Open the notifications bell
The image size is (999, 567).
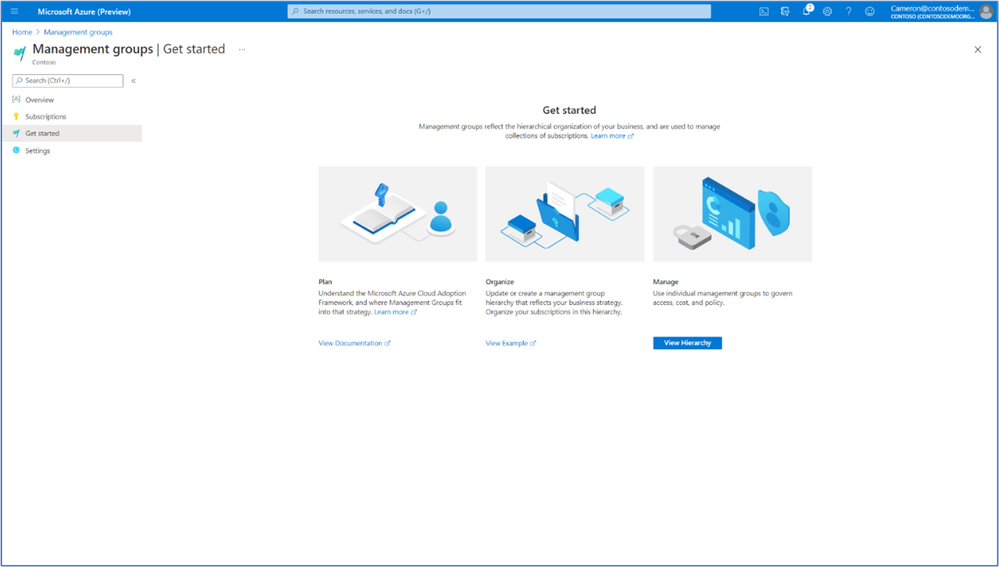point(807,11)
